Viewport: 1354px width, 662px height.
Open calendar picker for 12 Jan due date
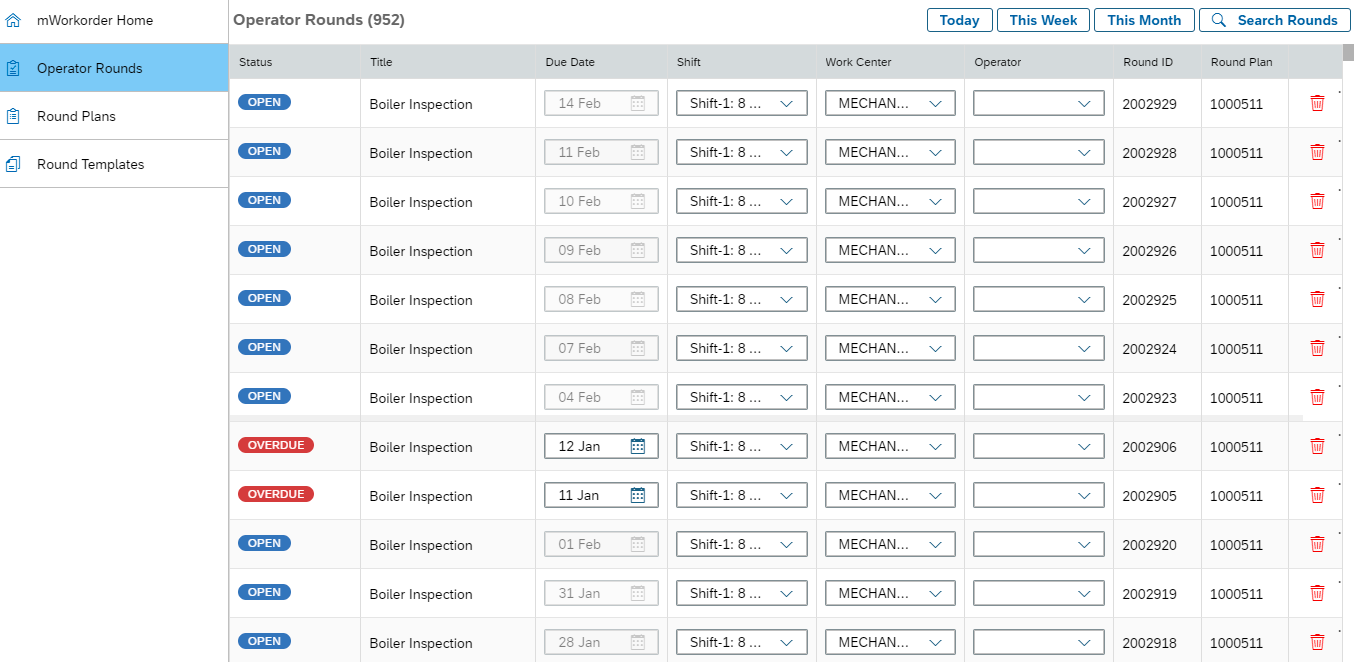[638, 446]
